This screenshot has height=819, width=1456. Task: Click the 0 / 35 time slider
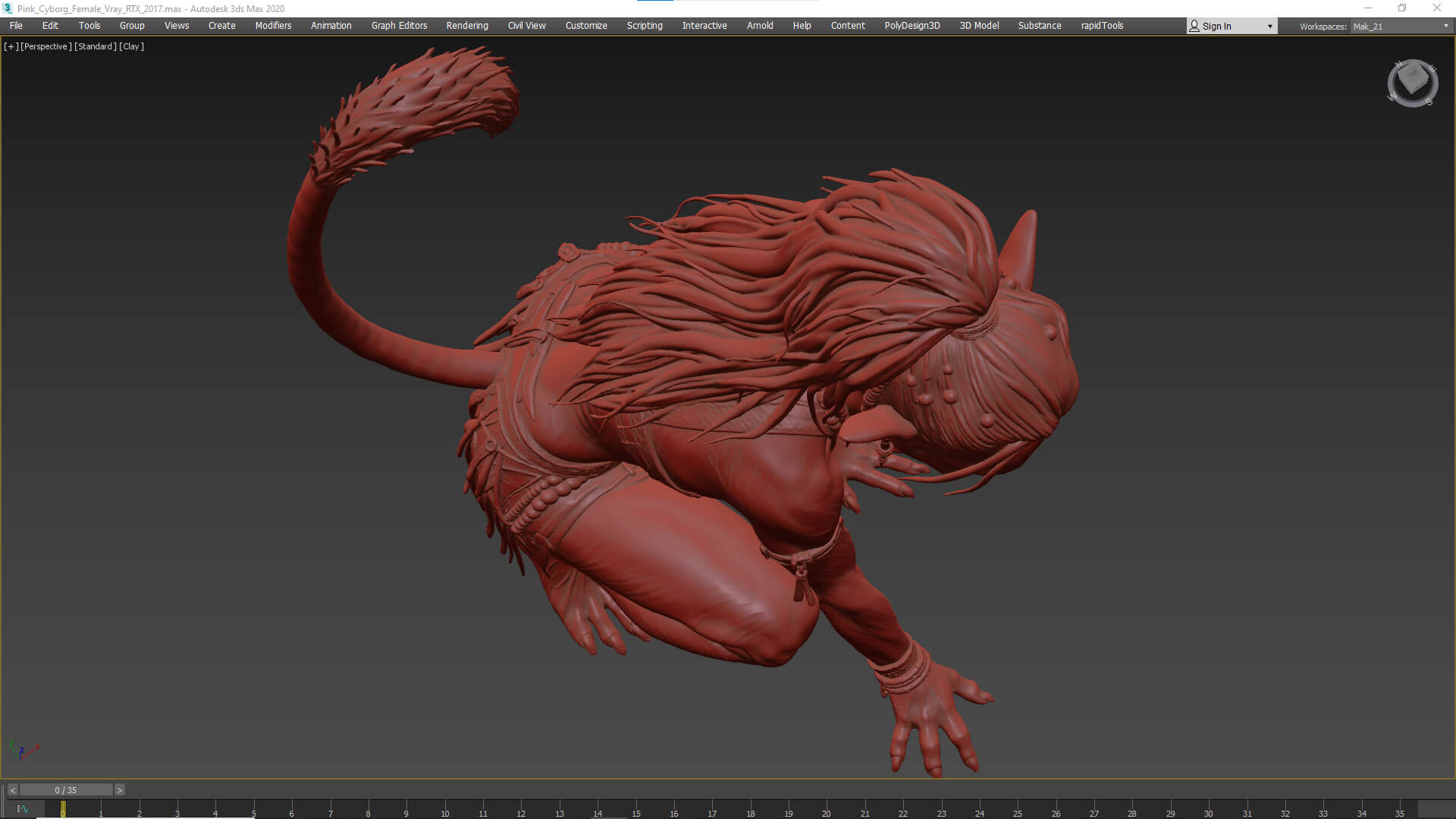(66, 790)
